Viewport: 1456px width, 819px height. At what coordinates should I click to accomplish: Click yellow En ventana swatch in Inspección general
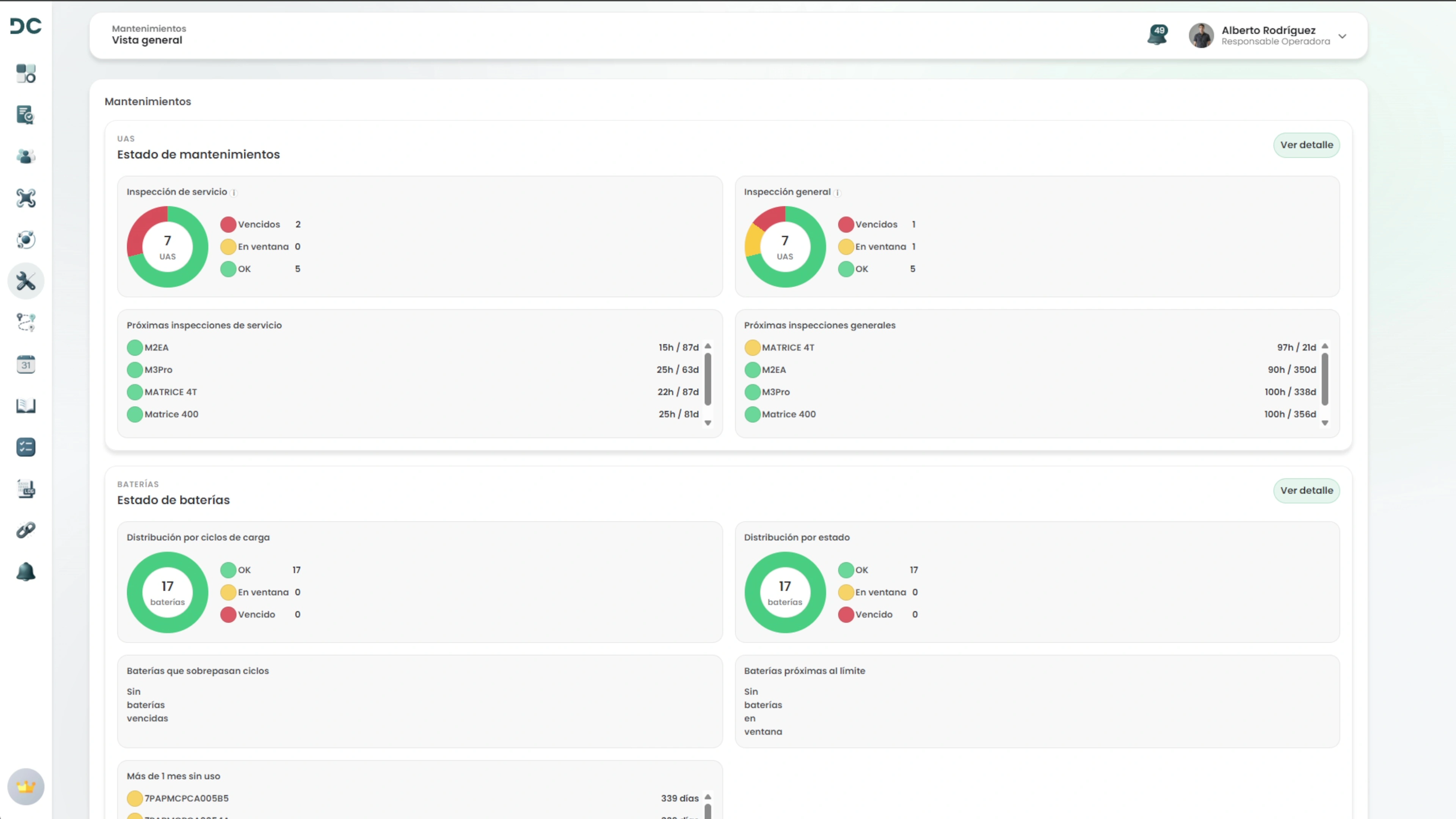pos(846,247)
